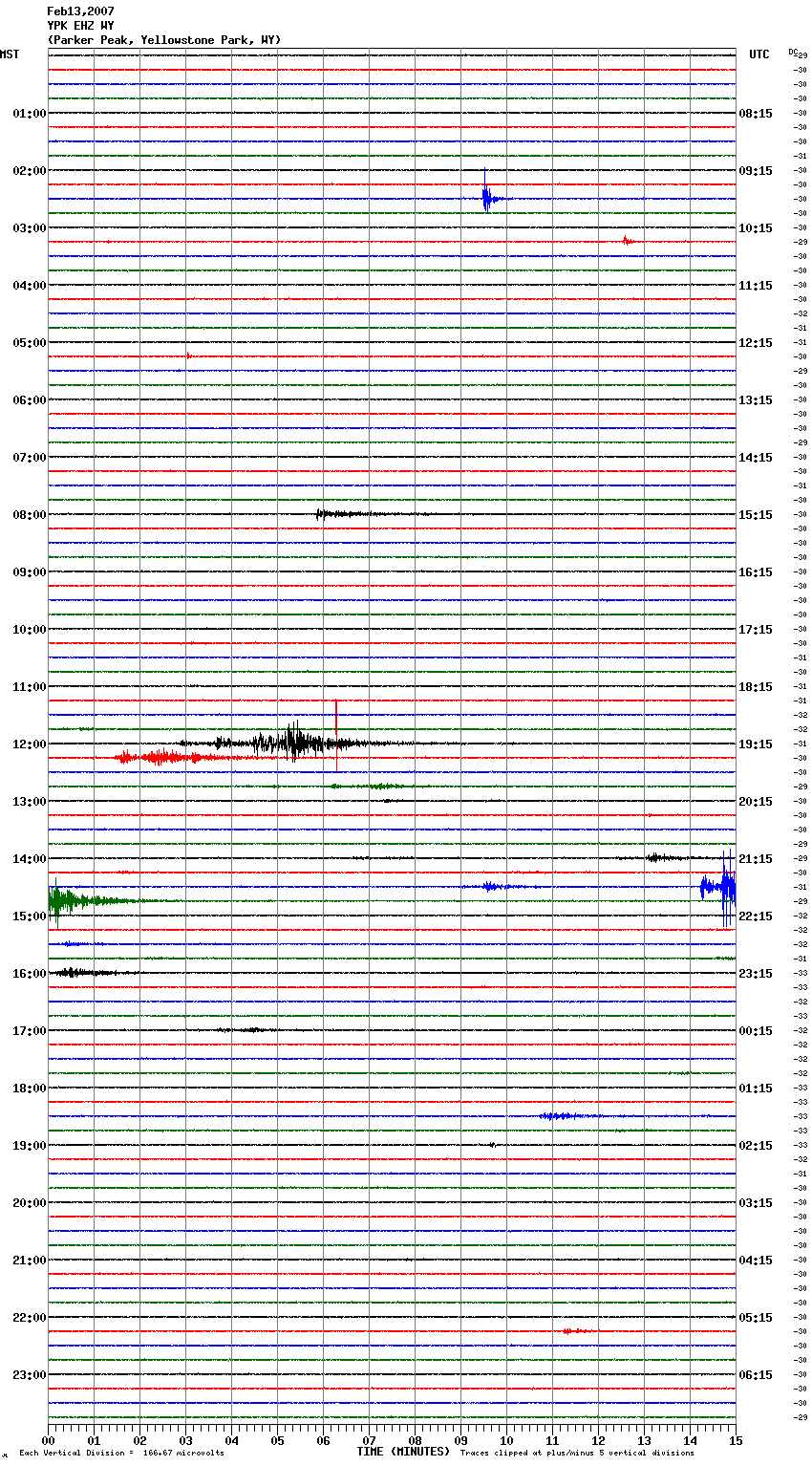Click the UTC time label 09:15
Viewport: 812px width, 1466px height.
[756, 171]
